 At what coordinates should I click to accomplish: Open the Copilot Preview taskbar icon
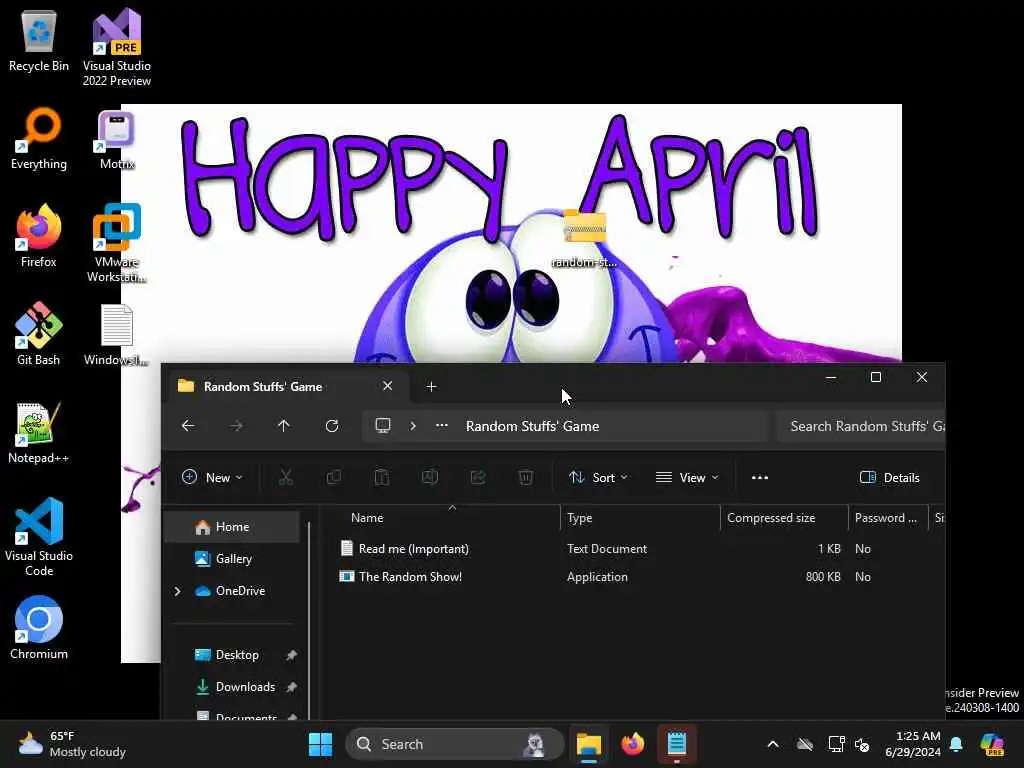(993, 744)
